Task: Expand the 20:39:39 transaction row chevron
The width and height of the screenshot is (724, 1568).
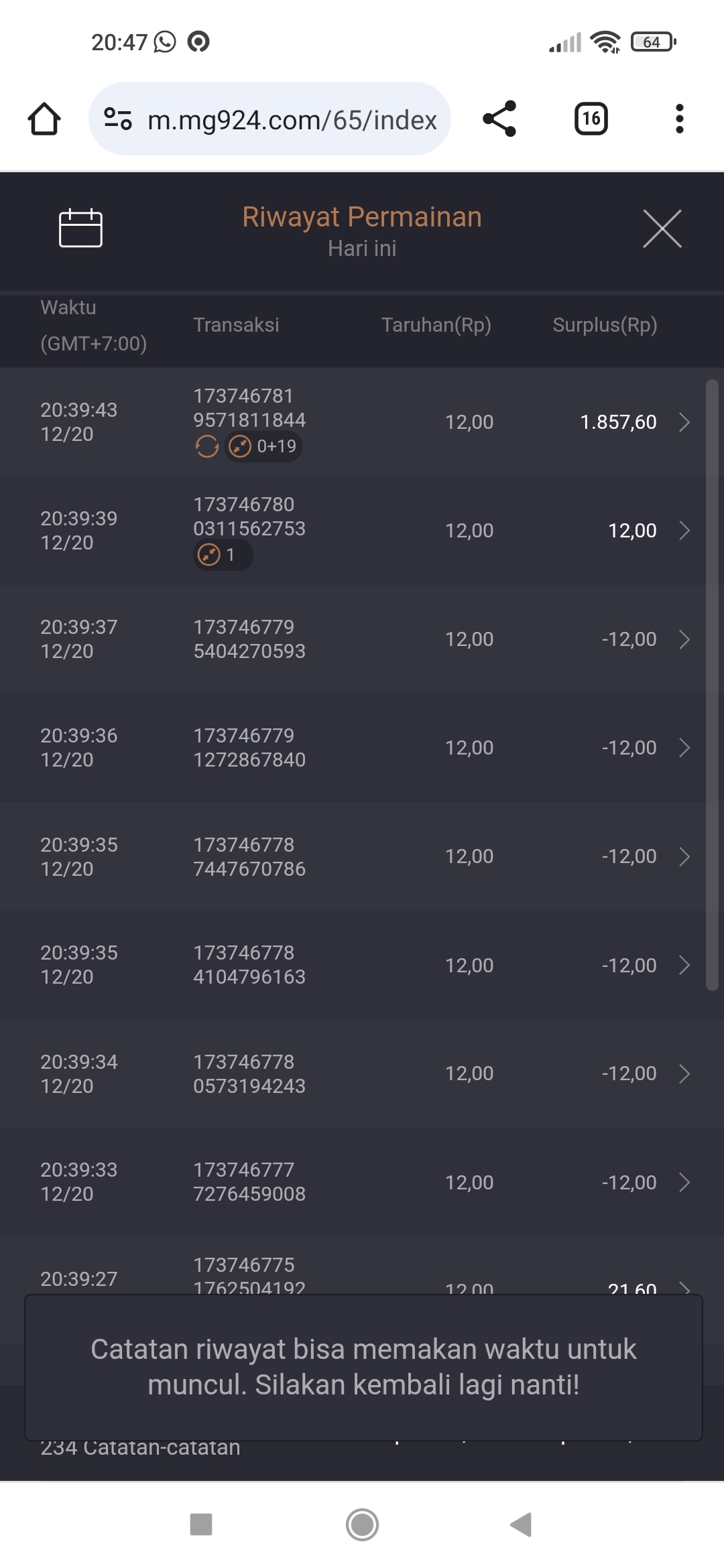Action: point(684,531)
